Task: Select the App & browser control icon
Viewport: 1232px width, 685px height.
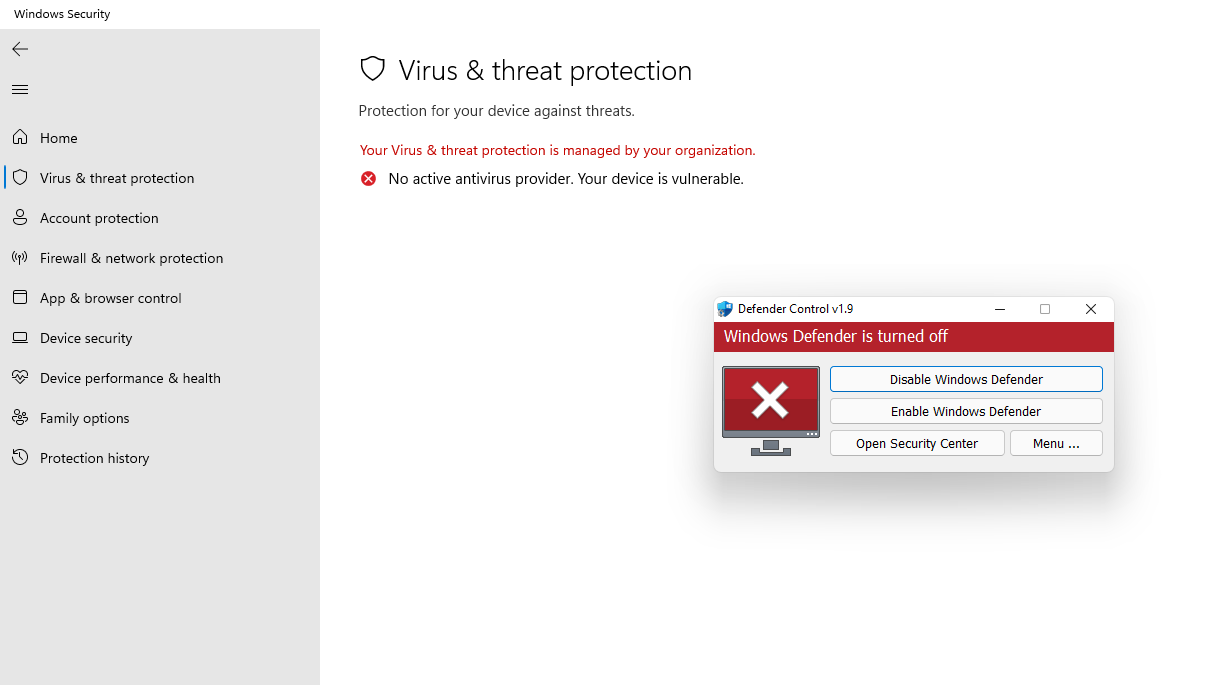Action: [20, 297]
